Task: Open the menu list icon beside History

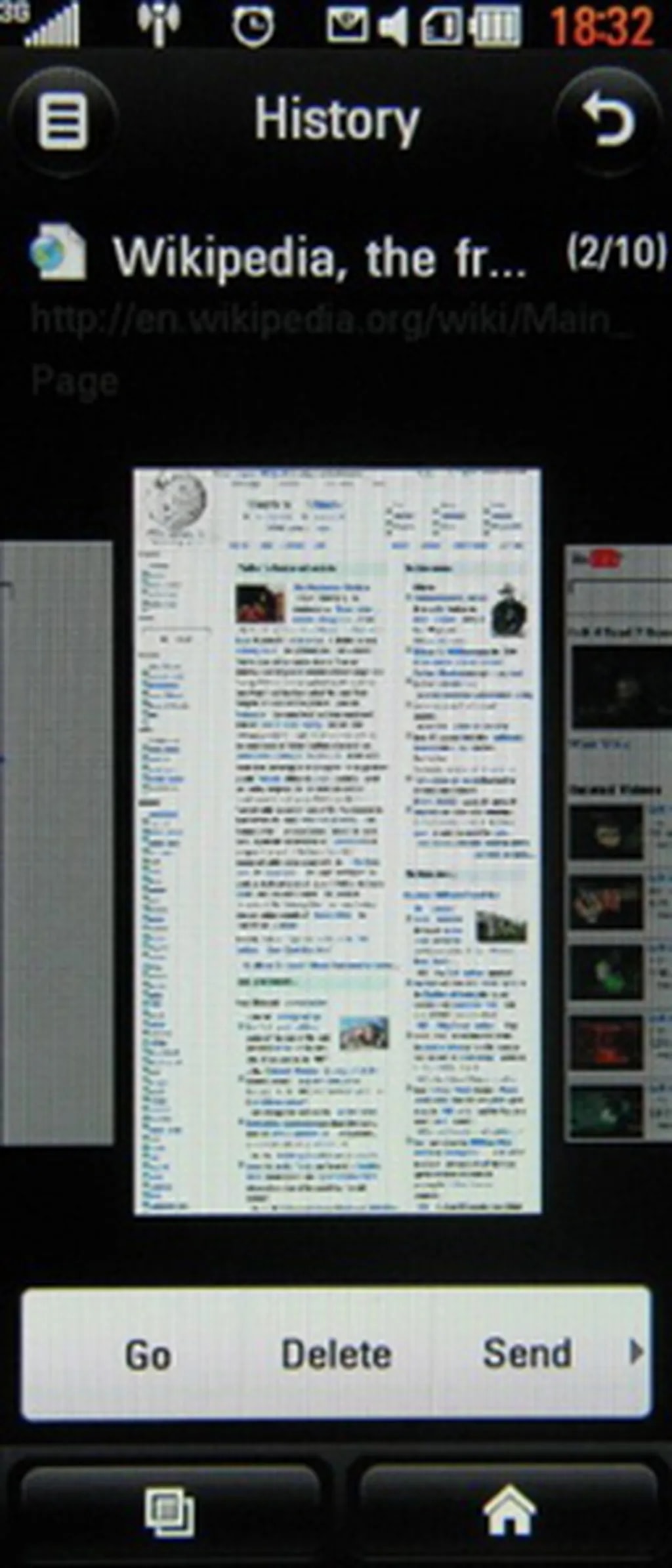Action: (x=62, y=121)
